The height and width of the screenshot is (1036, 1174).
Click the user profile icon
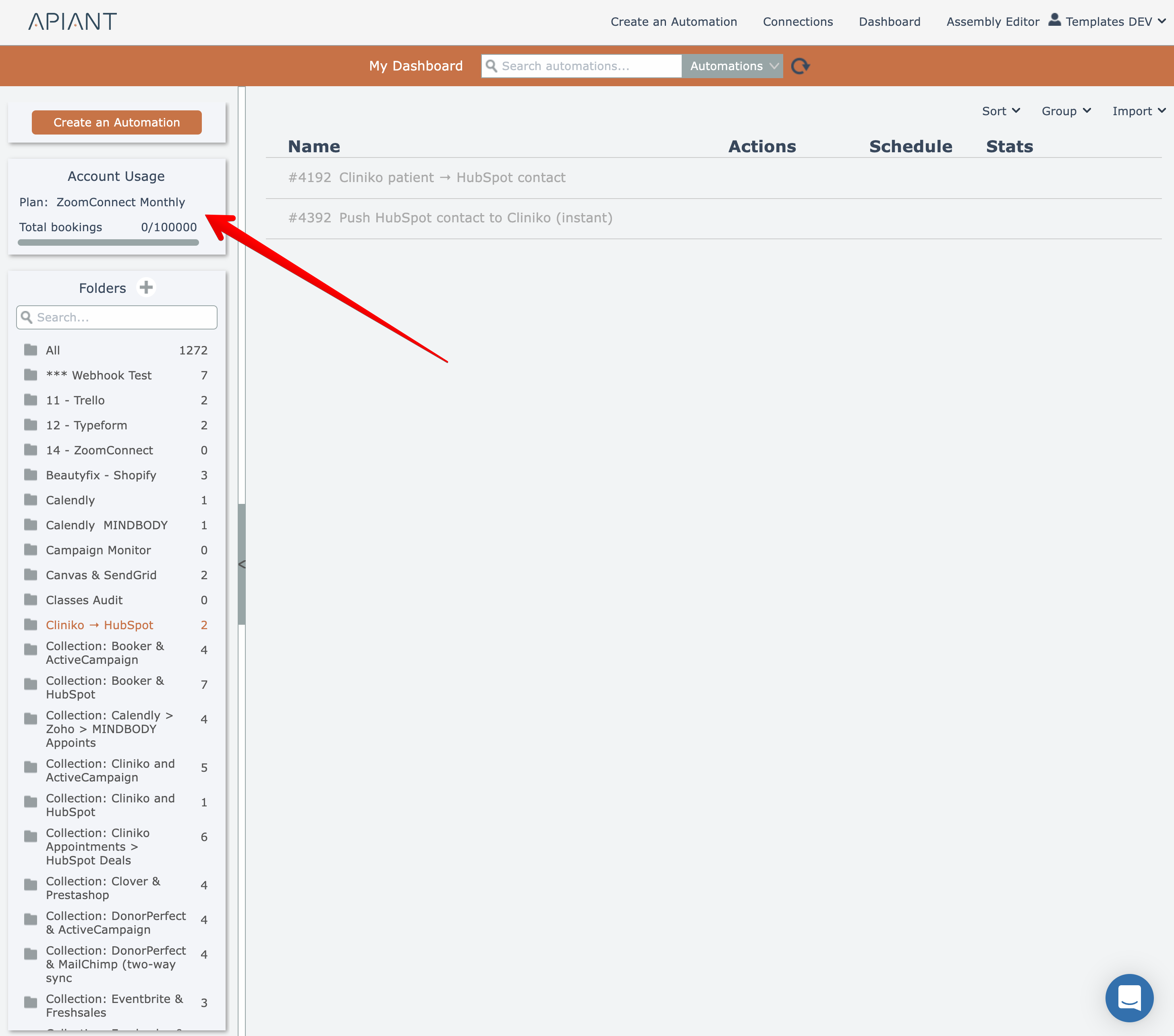pyautogui.click(x=1054, y=20)
